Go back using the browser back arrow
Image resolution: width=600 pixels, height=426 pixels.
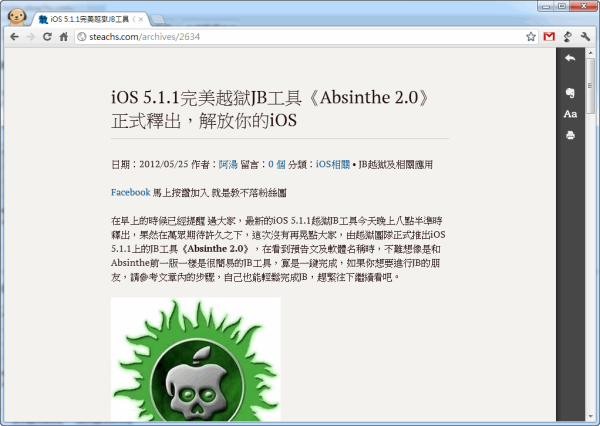[x=14, y=37]
